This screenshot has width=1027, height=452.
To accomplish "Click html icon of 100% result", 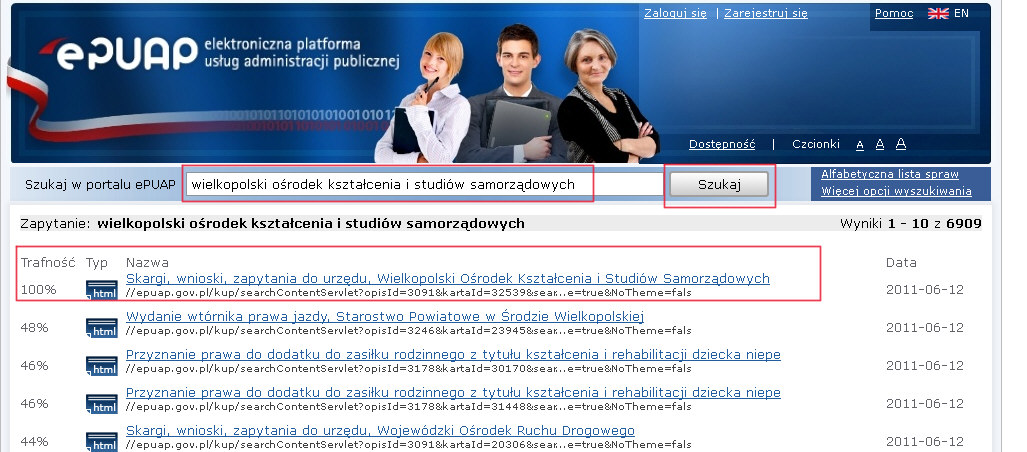I will pos(102,290).
